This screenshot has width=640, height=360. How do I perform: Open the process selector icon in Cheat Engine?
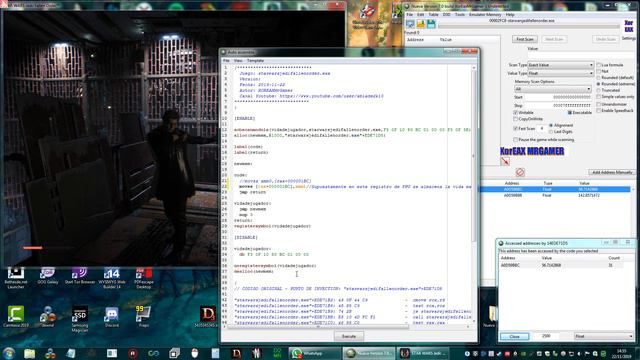point(410,24)
